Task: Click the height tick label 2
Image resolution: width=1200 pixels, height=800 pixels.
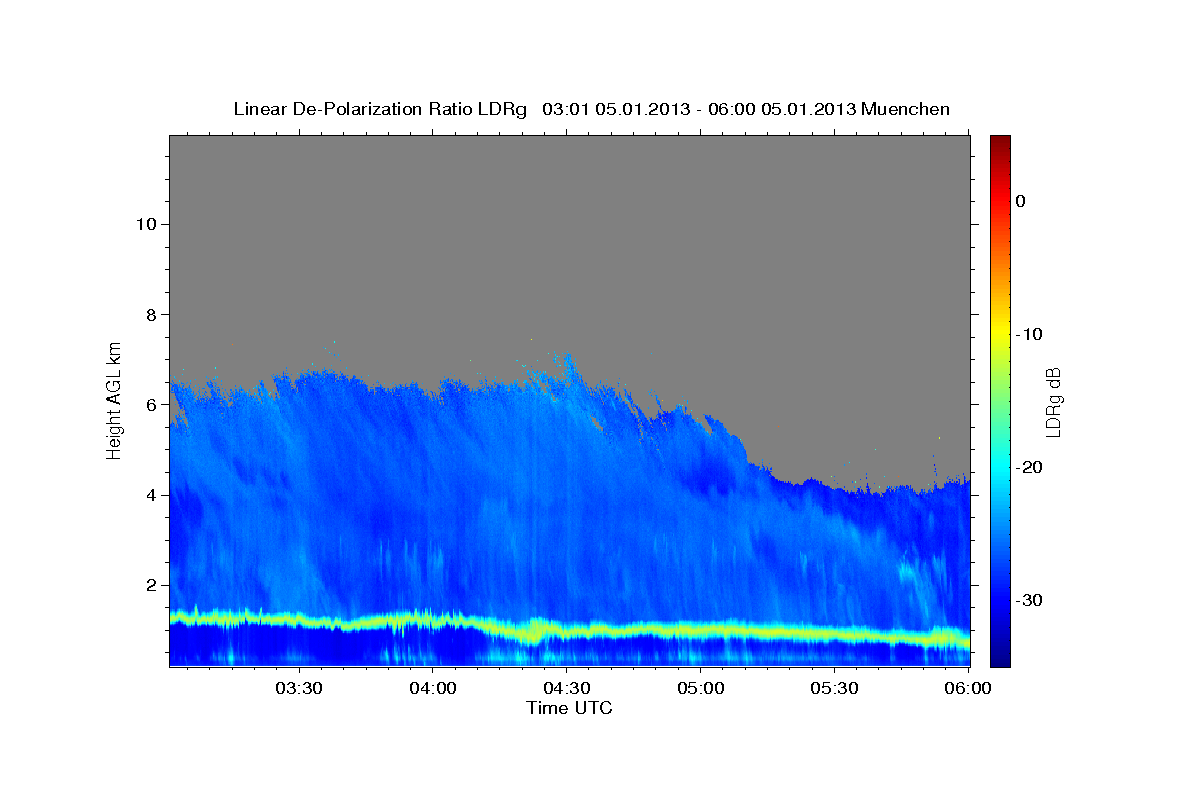Action: 149,585
